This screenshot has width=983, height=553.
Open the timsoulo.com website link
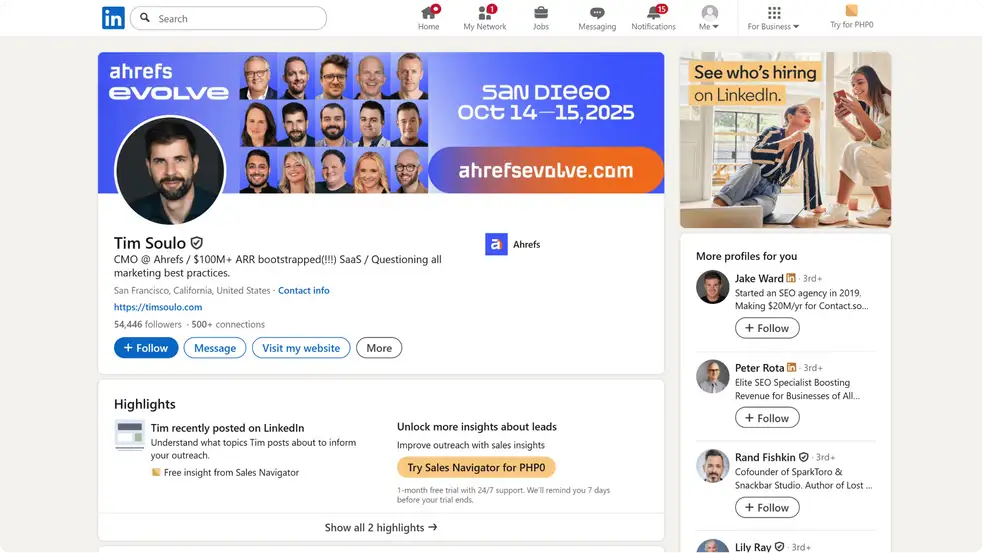coord(158,307)
